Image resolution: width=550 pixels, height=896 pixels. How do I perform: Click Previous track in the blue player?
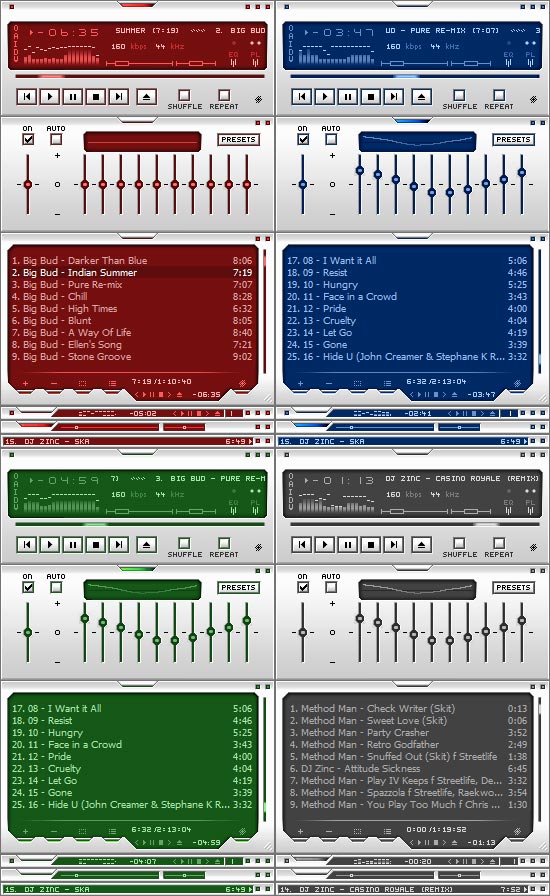pyautogui.click(x=302, y=97)
